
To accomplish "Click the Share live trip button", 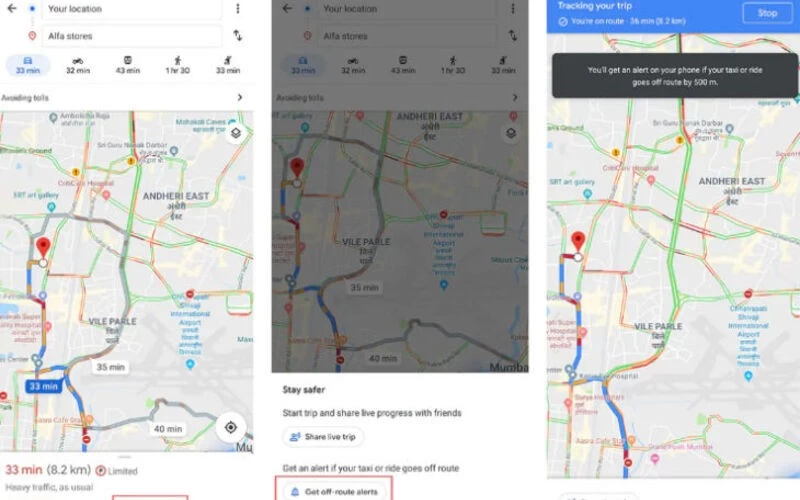I will pos(323,437).
